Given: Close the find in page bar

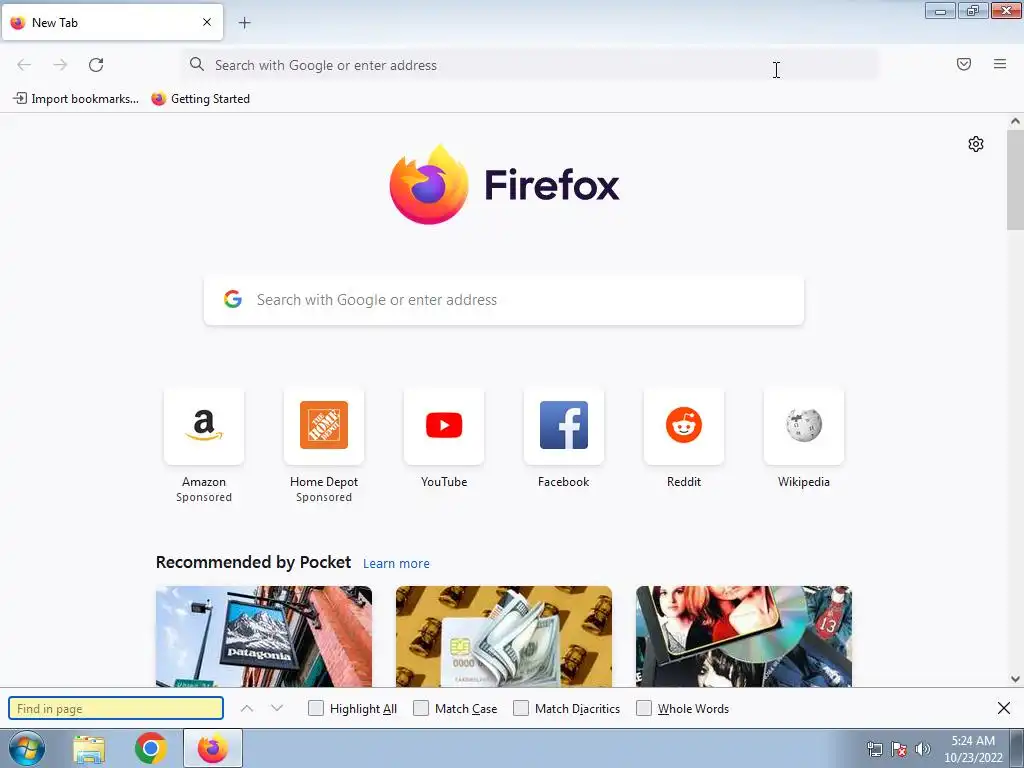Looking at the screenshot, I should 1004,708.
